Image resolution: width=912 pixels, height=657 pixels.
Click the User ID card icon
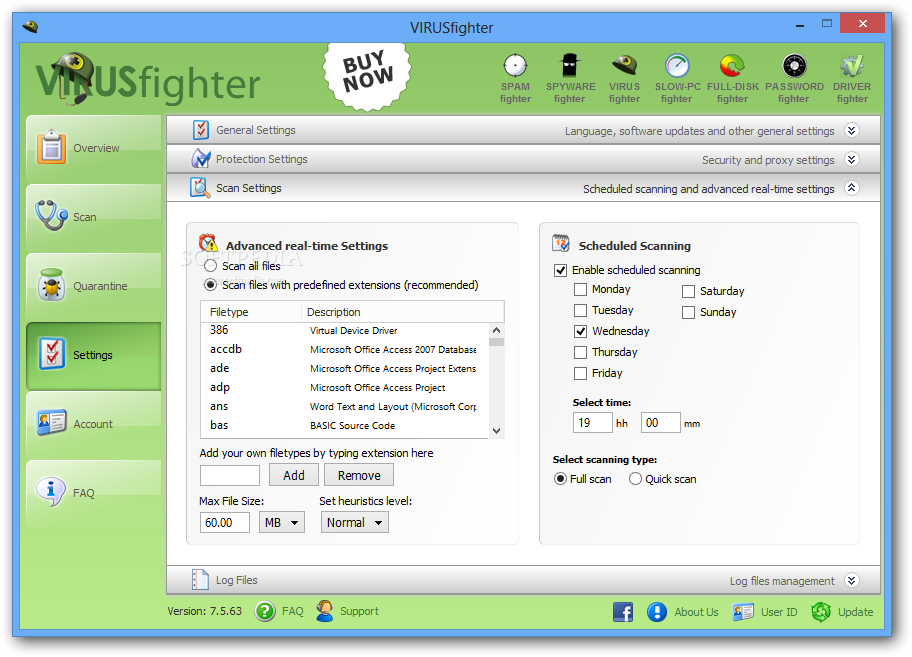[743, 612]
